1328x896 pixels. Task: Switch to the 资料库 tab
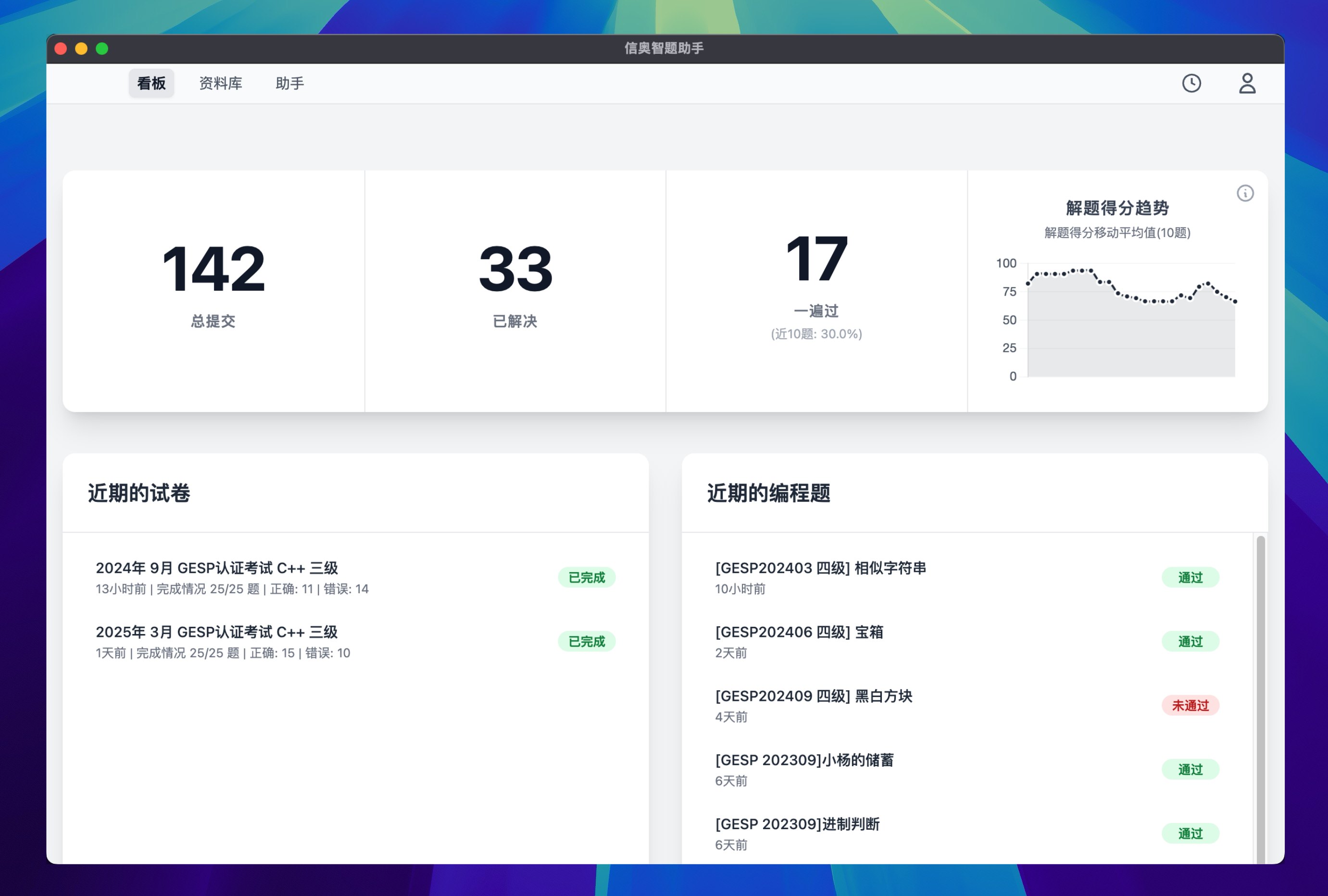click(x=220, y=84)
